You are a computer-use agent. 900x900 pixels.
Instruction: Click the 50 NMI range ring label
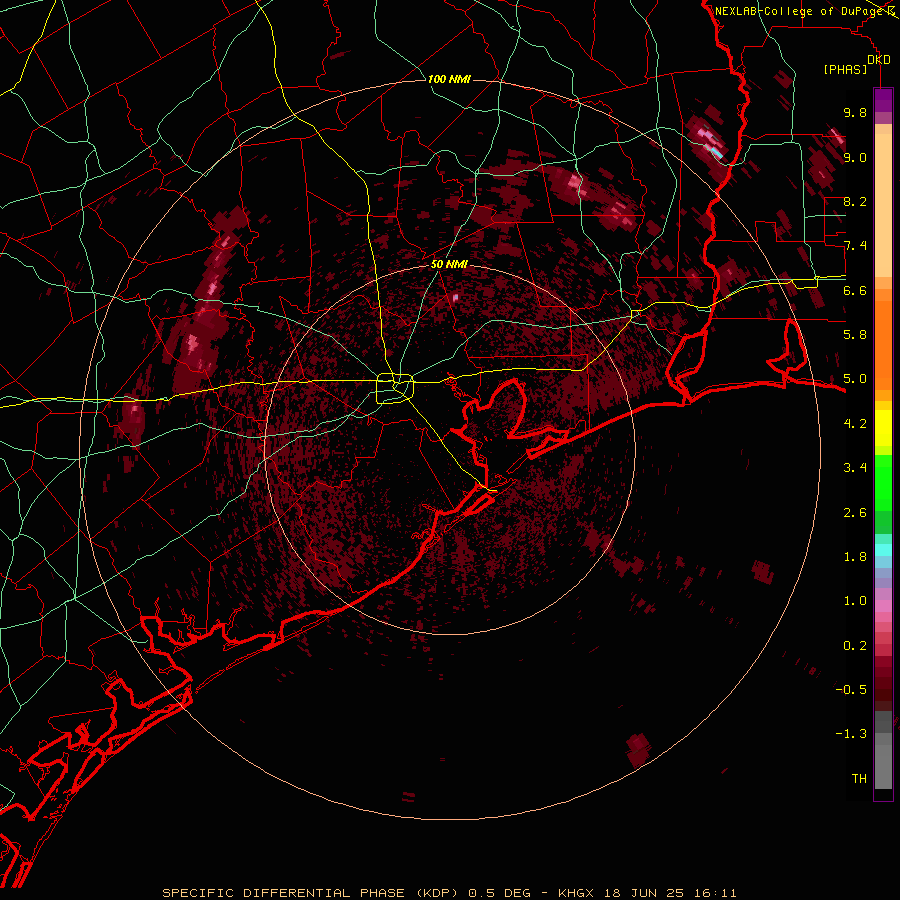coord(449,264)
